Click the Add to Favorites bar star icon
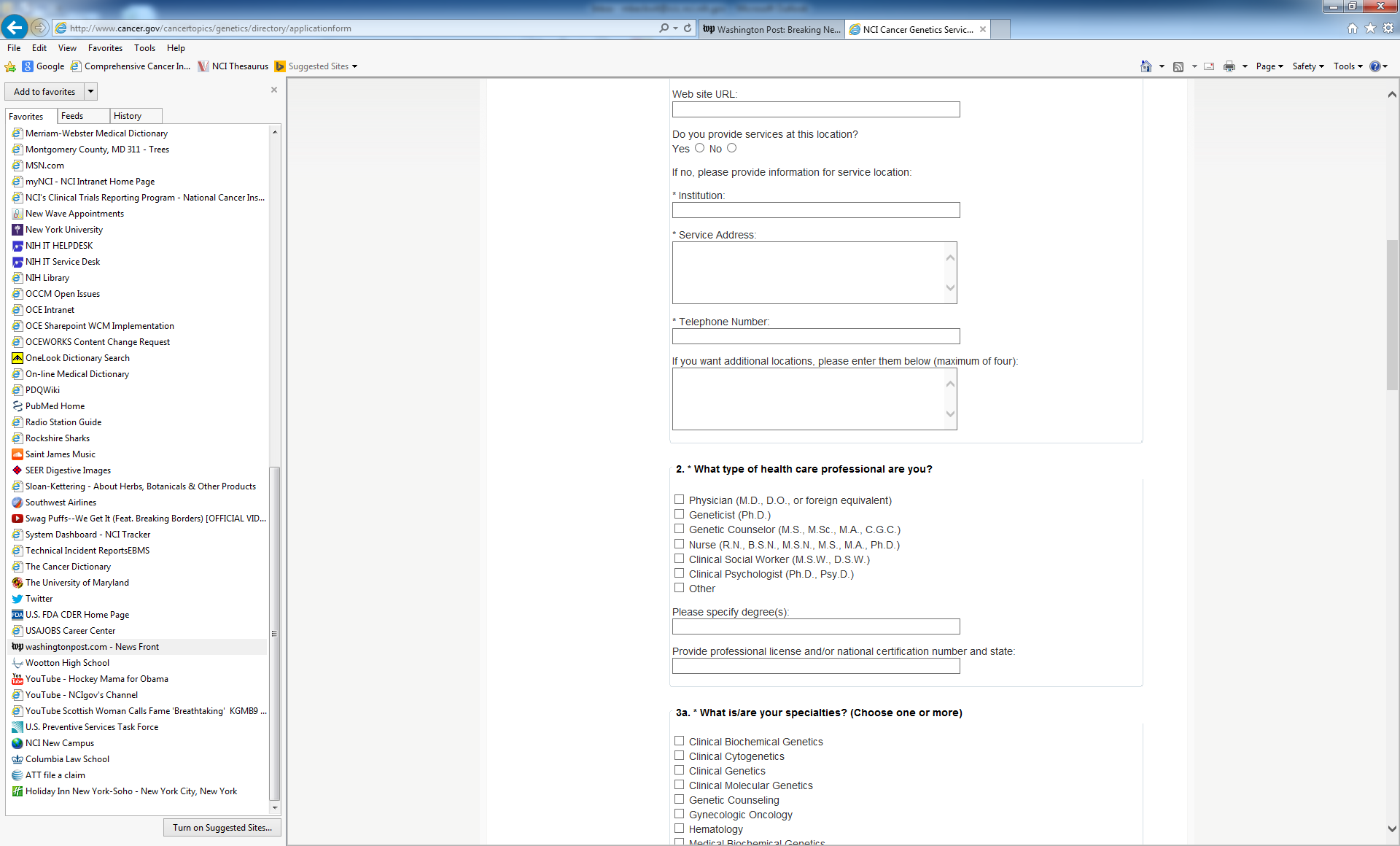Viewport: 1400px width, 846px height. pos(10,66)
